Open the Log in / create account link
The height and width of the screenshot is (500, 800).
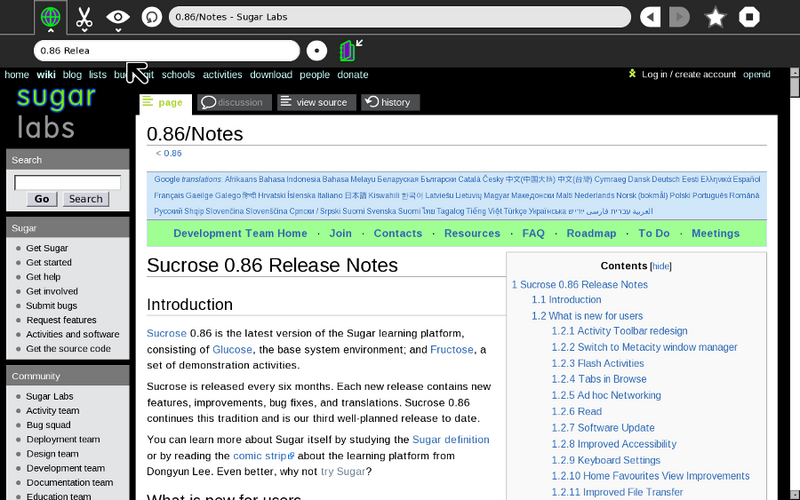coord(688,74)
